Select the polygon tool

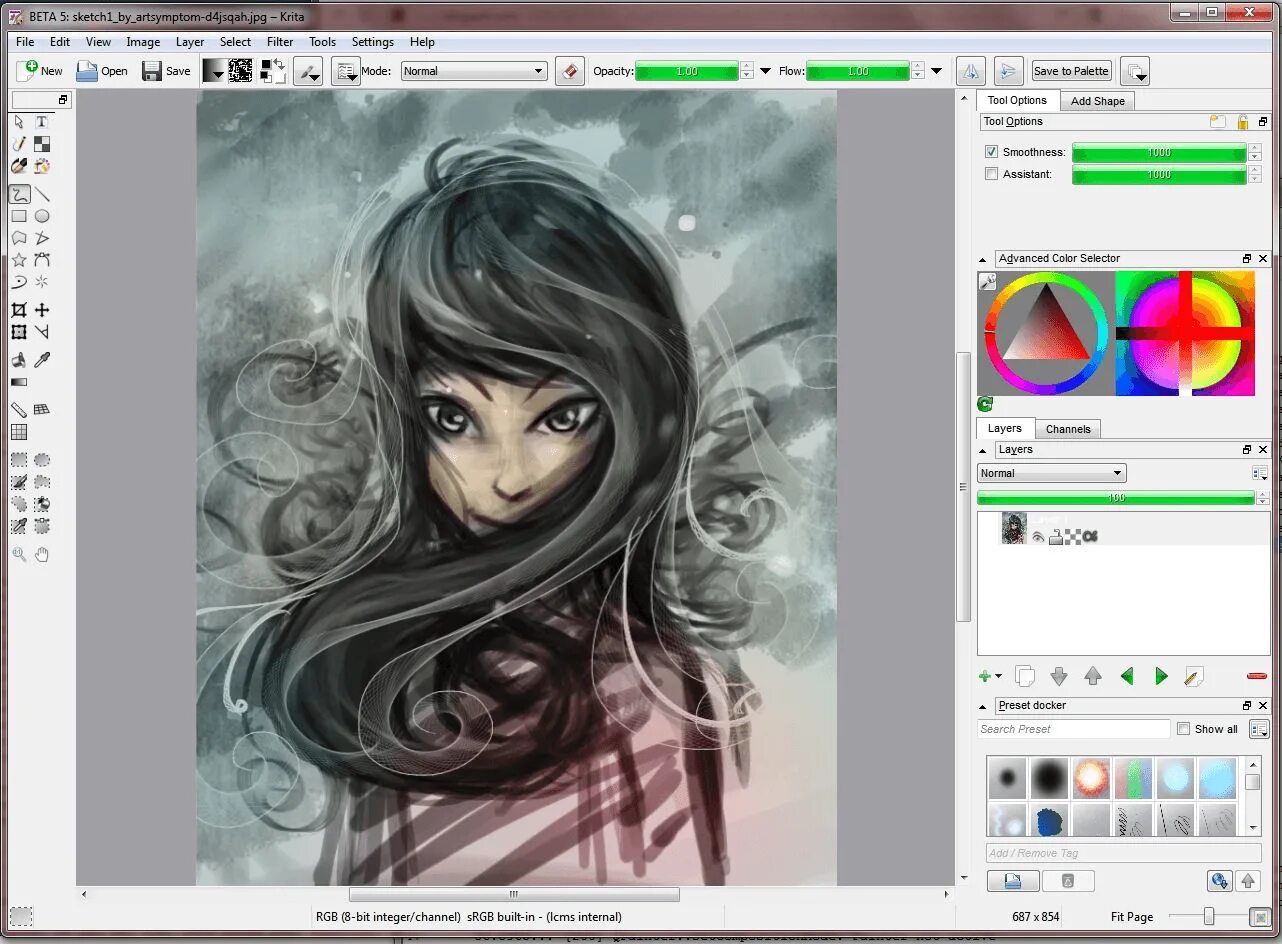19,238
